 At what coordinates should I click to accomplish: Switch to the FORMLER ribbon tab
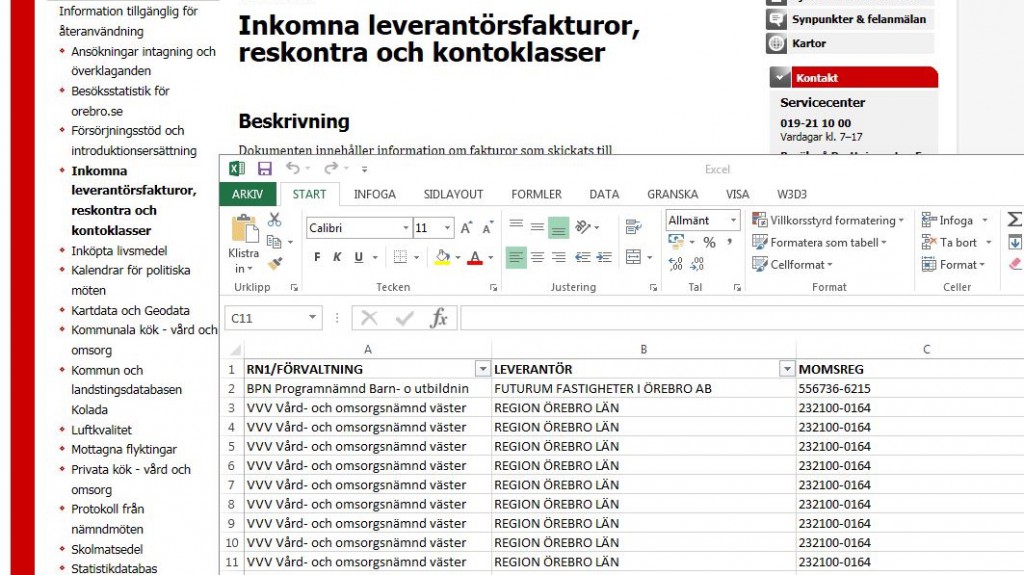tap(536, 194)
